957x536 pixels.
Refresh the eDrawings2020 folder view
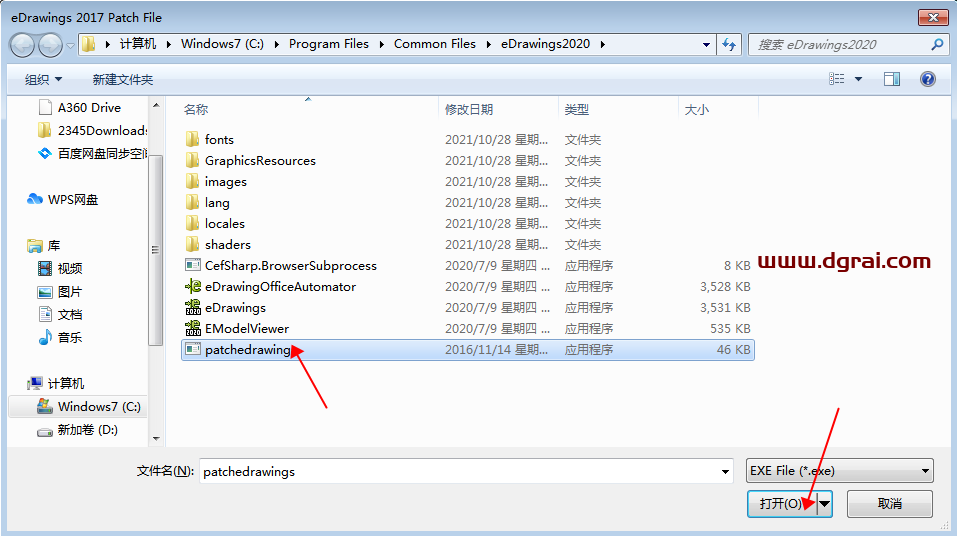coord(729,45)
